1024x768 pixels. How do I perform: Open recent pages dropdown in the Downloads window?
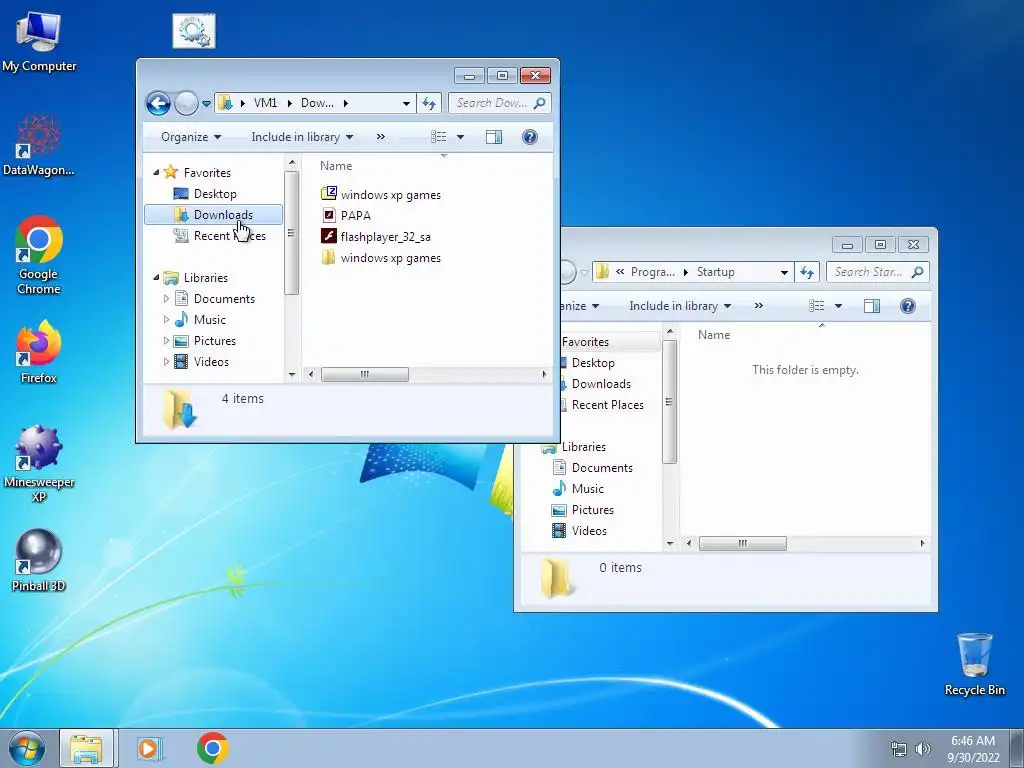click(206, 103)
